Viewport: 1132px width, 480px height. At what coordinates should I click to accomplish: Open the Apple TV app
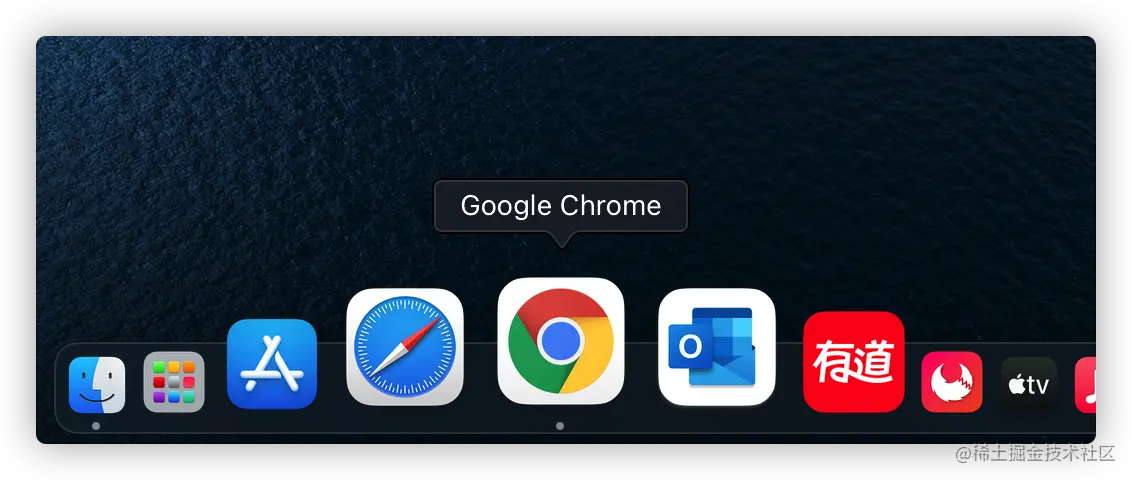click(x=1029, y=385)
